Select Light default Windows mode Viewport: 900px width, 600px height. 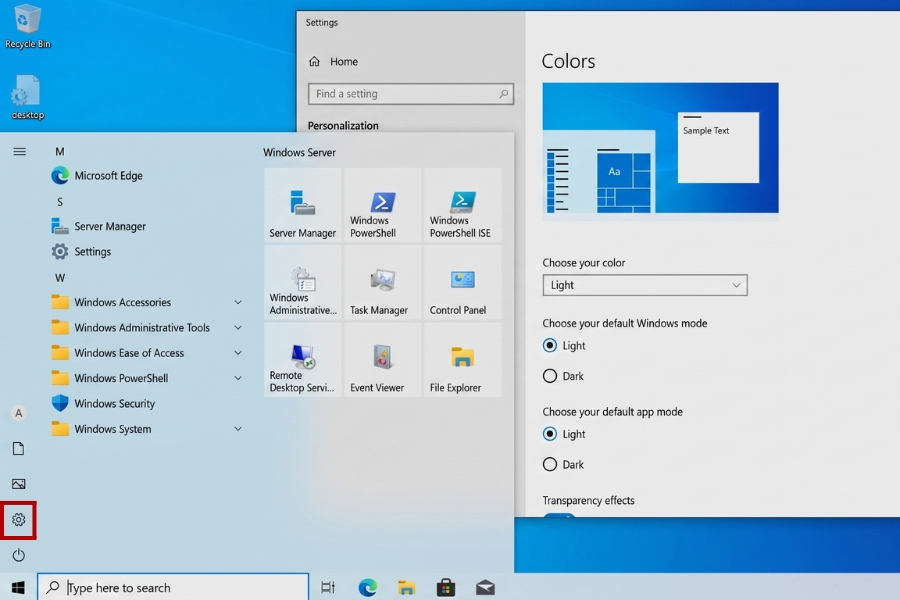[550, 345]
